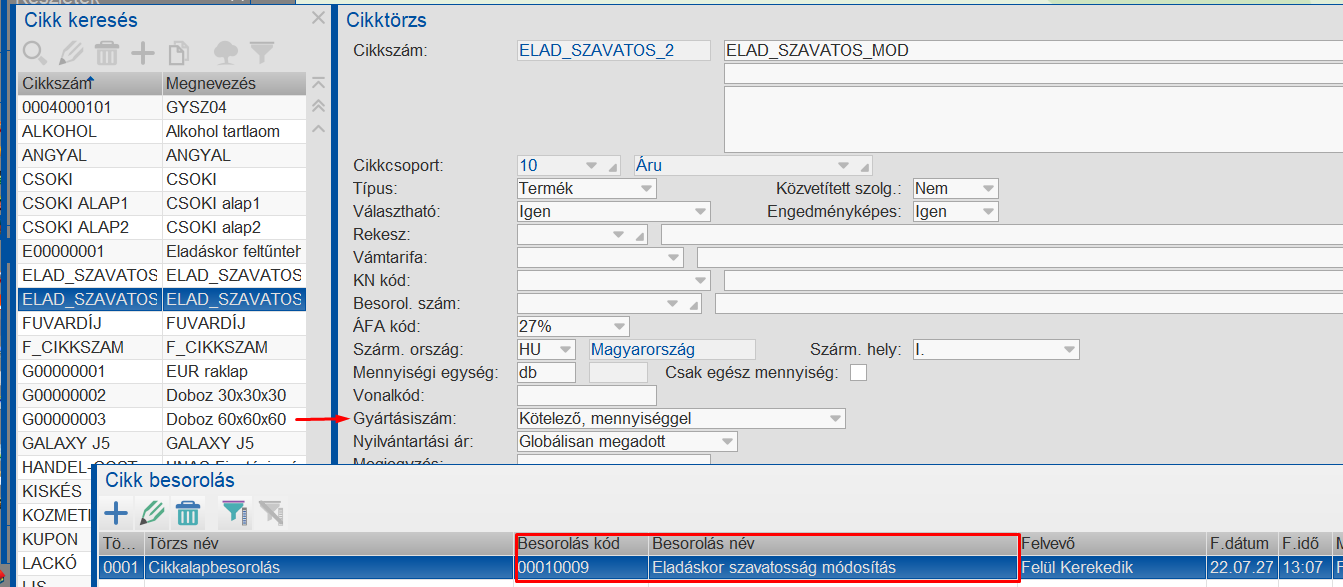Select the ALKOHOL article row
1343x587 pixels.
pos(162,131)
